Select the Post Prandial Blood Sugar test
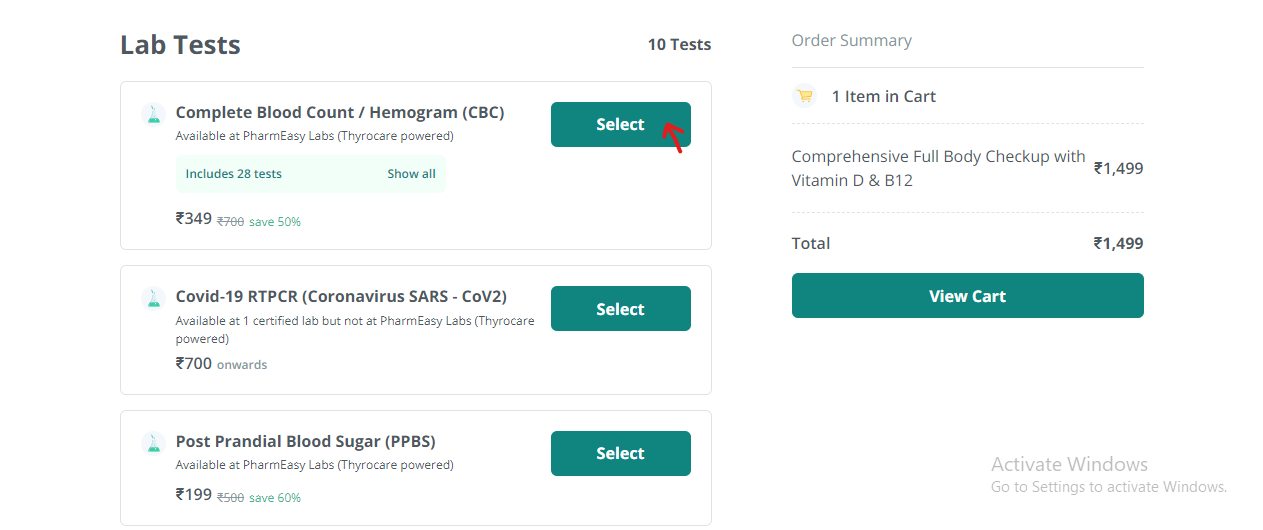The width and height of the screenshot is (1263, 530). pos(620,454)
